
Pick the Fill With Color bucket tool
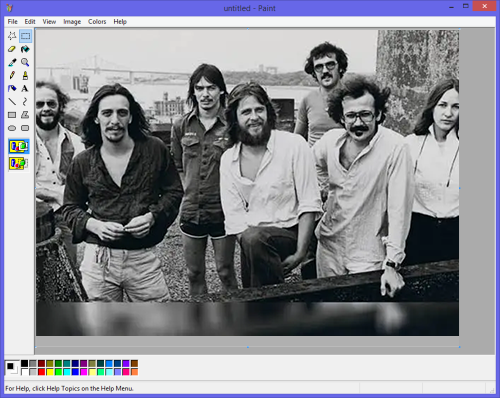(x=25, y=49)
